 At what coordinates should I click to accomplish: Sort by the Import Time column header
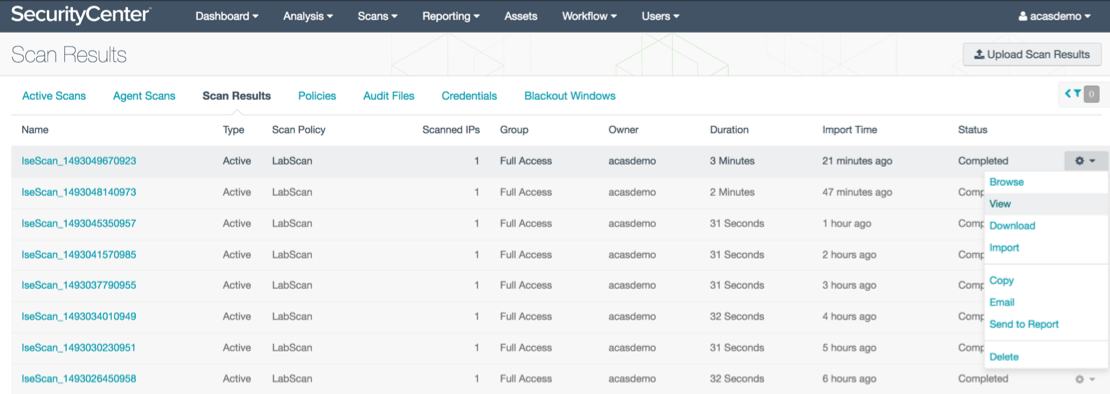[849, 130]
